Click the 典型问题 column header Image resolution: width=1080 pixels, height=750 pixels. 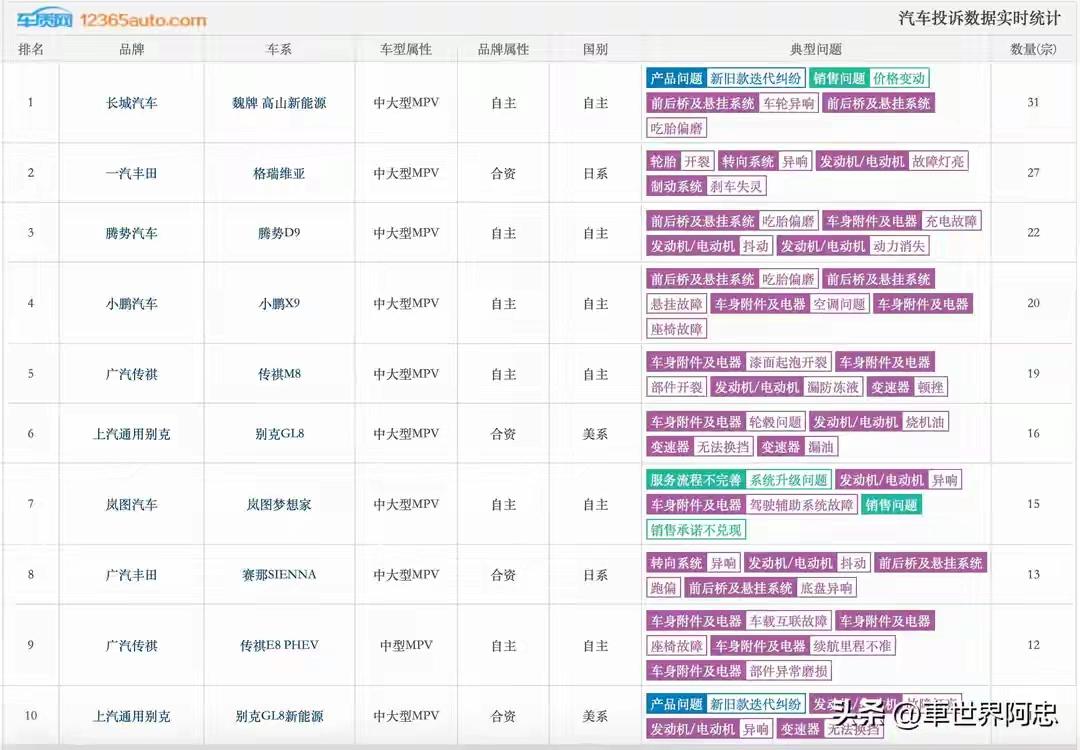[x=816, y=49]
